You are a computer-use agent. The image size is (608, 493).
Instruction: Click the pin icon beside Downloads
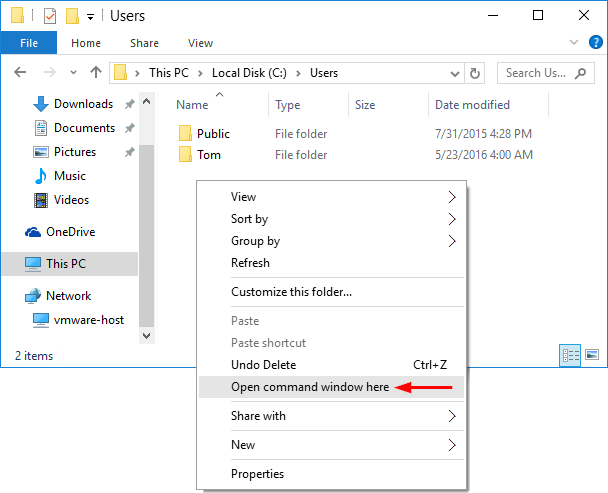(x=130, y=104)
